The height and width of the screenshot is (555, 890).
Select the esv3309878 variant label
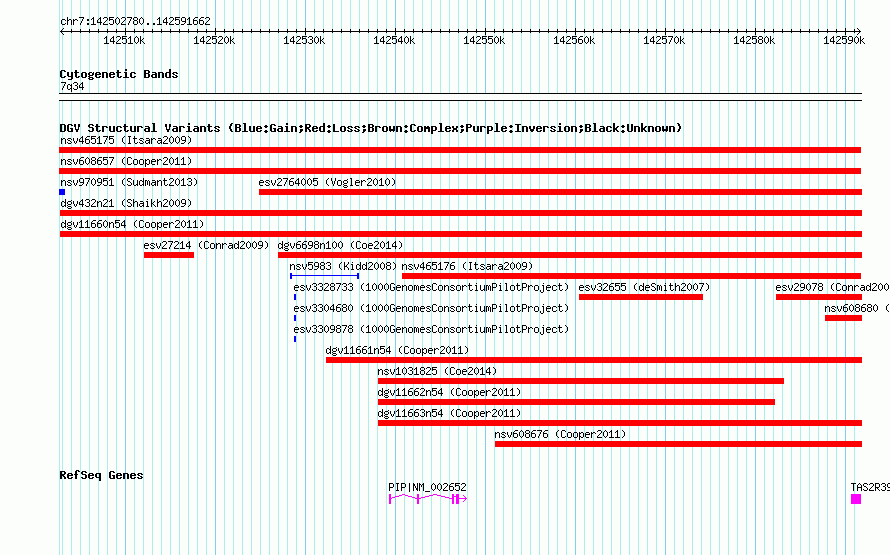pyautogui.click(x=431, y=329)
